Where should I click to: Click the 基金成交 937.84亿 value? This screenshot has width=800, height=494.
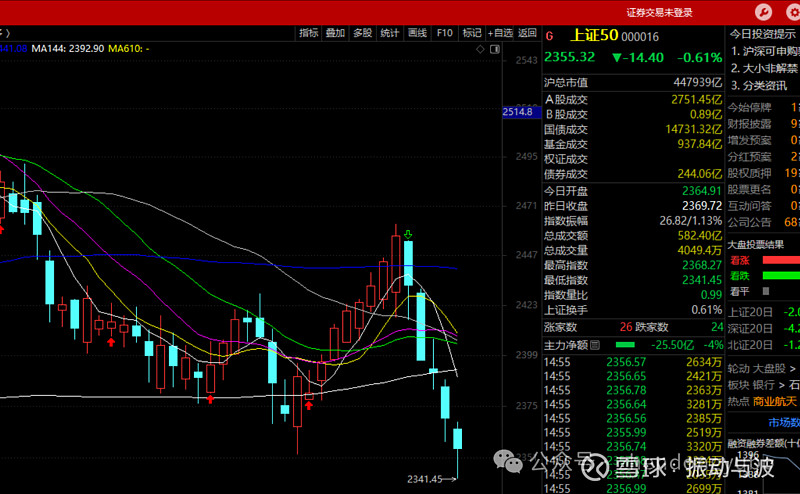[699, 144]
